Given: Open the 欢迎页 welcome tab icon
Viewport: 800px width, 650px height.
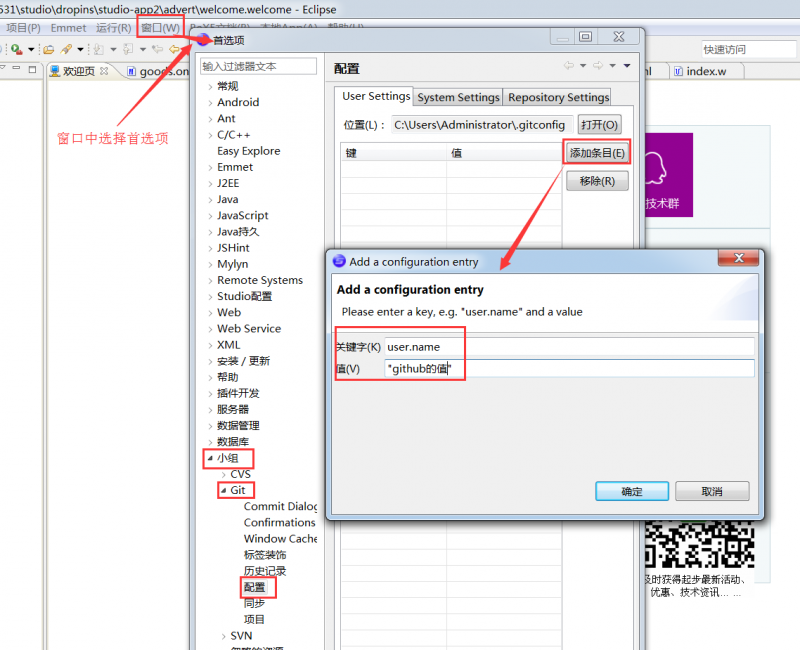Looking at the screenshot, I should pyautogui.click(x=55, y=70).
